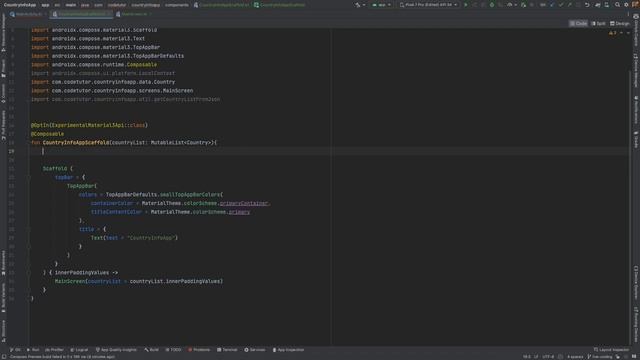The image size is (640, 360).
Task: Click the Undo arrow icon in the top toolbar
Action: [x=587, y=5]
